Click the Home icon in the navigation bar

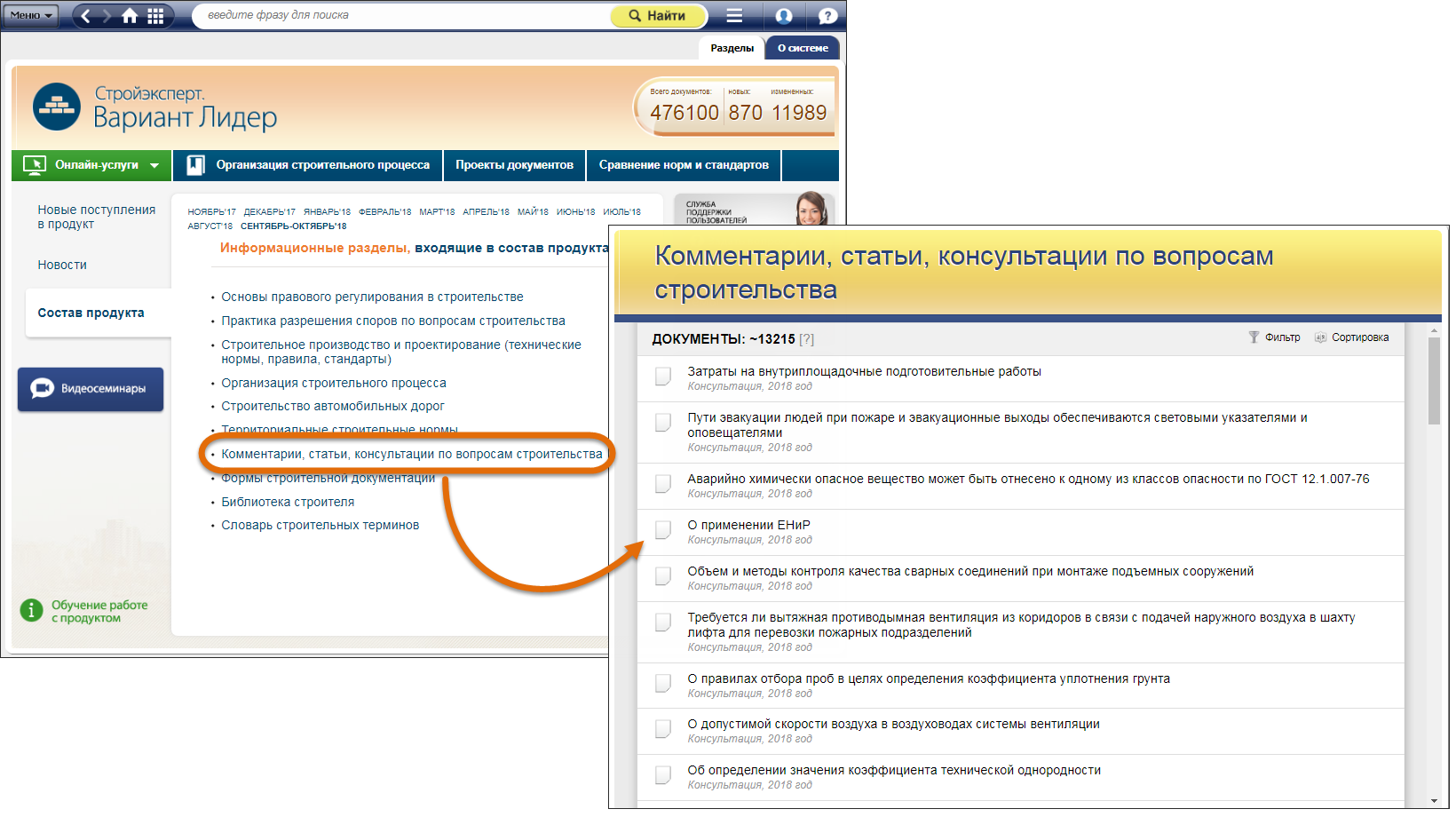[x=130, y=16]
